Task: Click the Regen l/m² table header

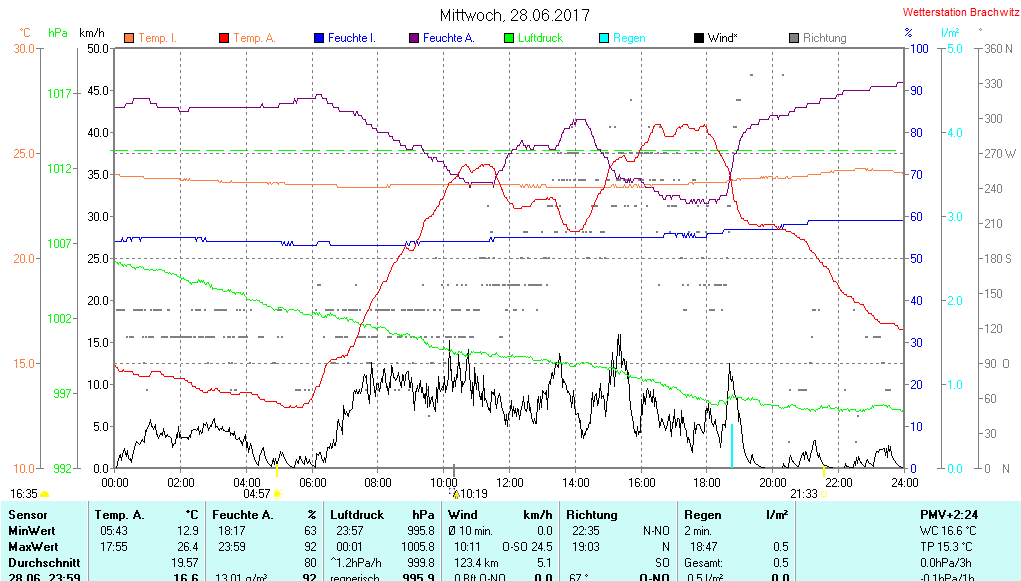Action: point(735,514)
